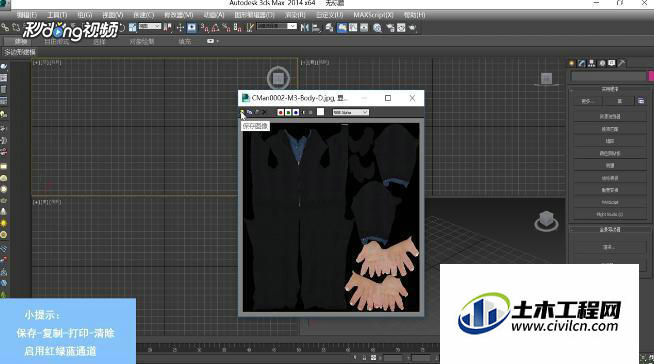Click the pink object color swatch
Screen dimensions: 654x364
[x=651, y=76]
